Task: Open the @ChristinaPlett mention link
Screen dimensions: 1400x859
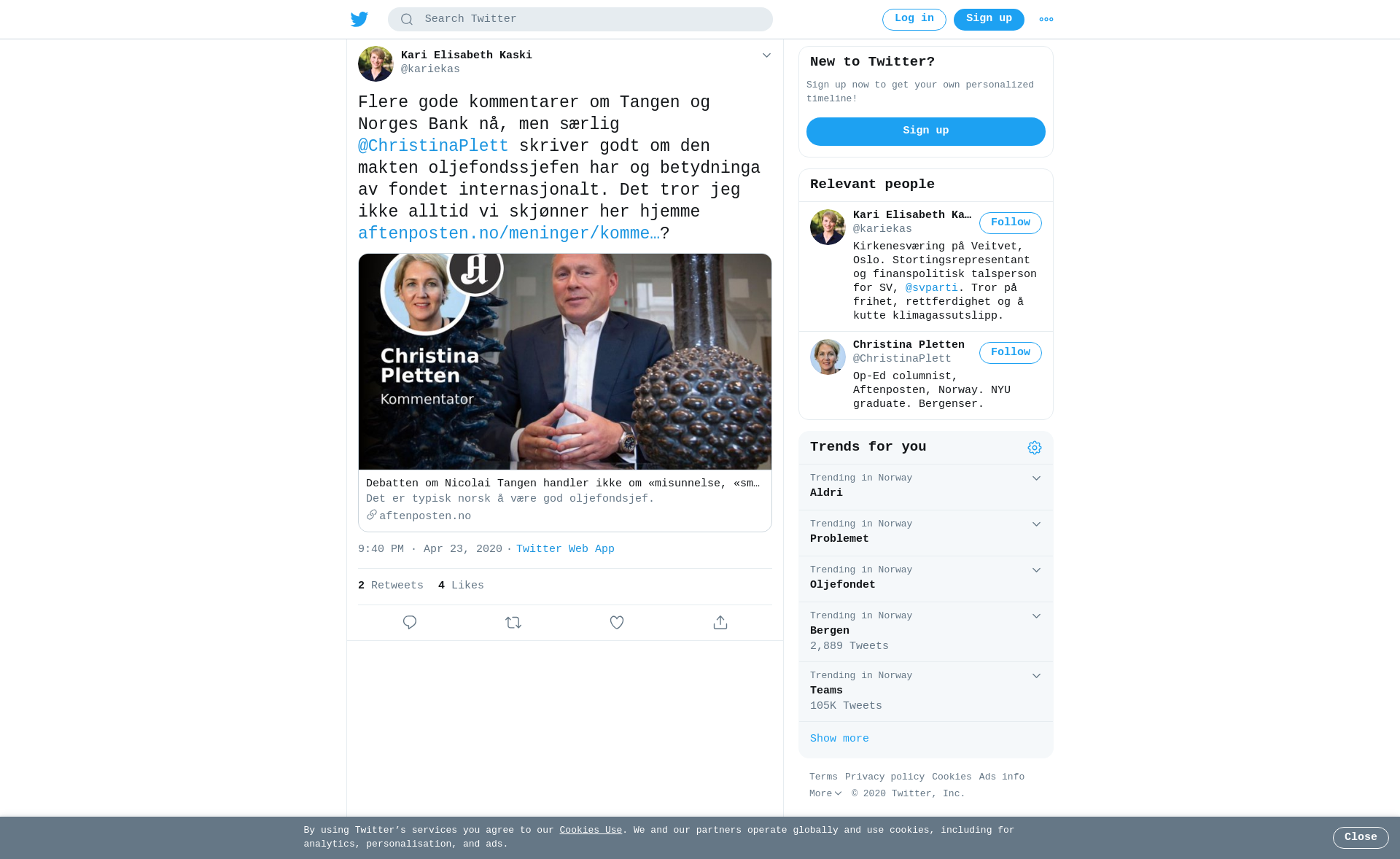Action: [433, 146]
